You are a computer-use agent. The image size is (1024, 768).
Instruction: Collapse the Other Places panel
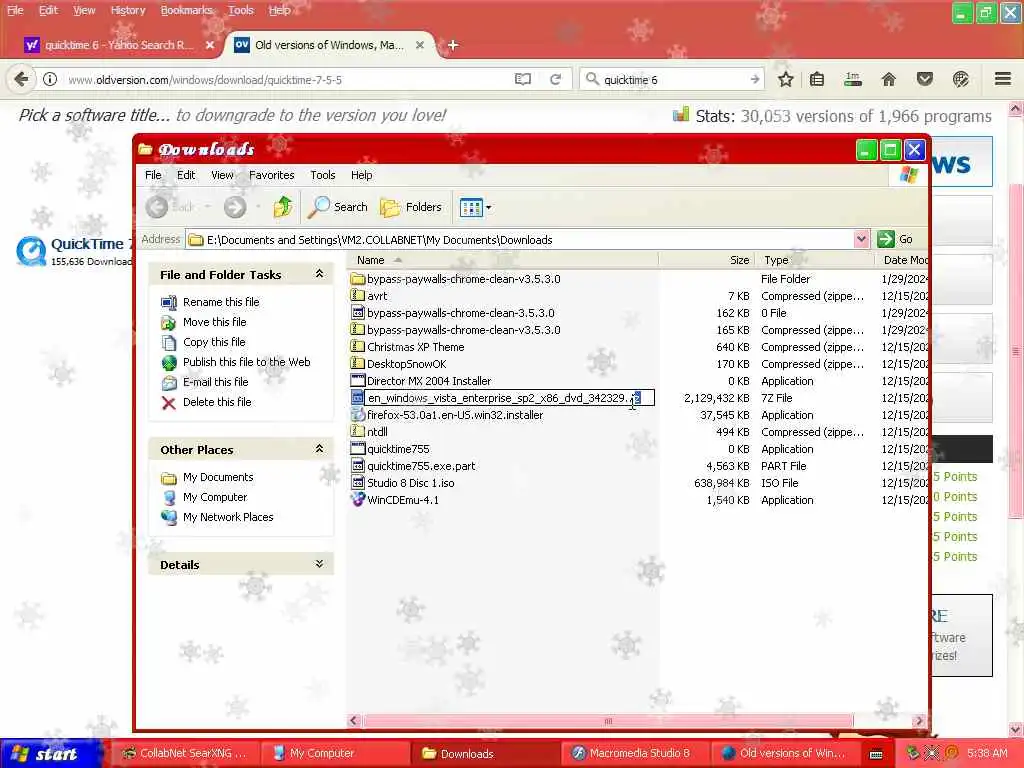coord(319,449)
